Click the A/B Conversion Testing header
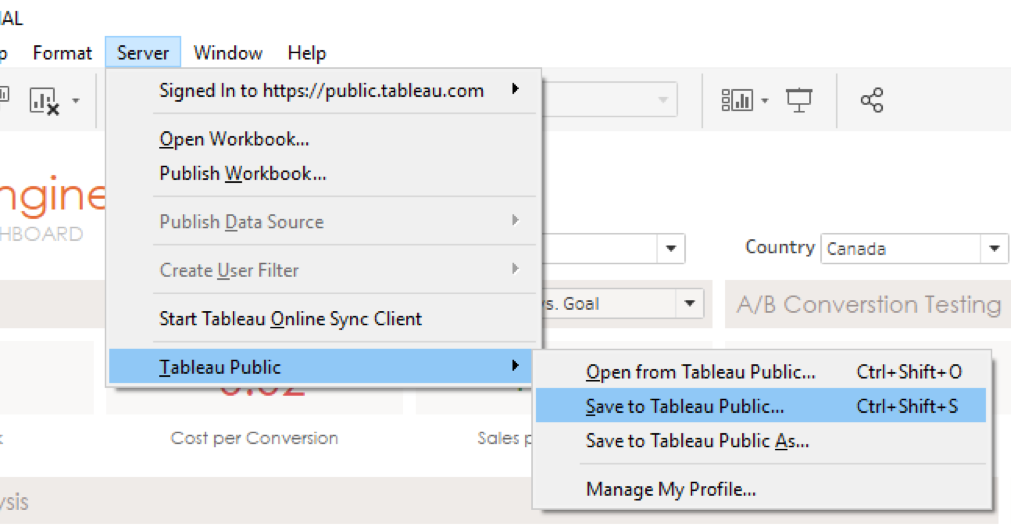 click(869, 304)
